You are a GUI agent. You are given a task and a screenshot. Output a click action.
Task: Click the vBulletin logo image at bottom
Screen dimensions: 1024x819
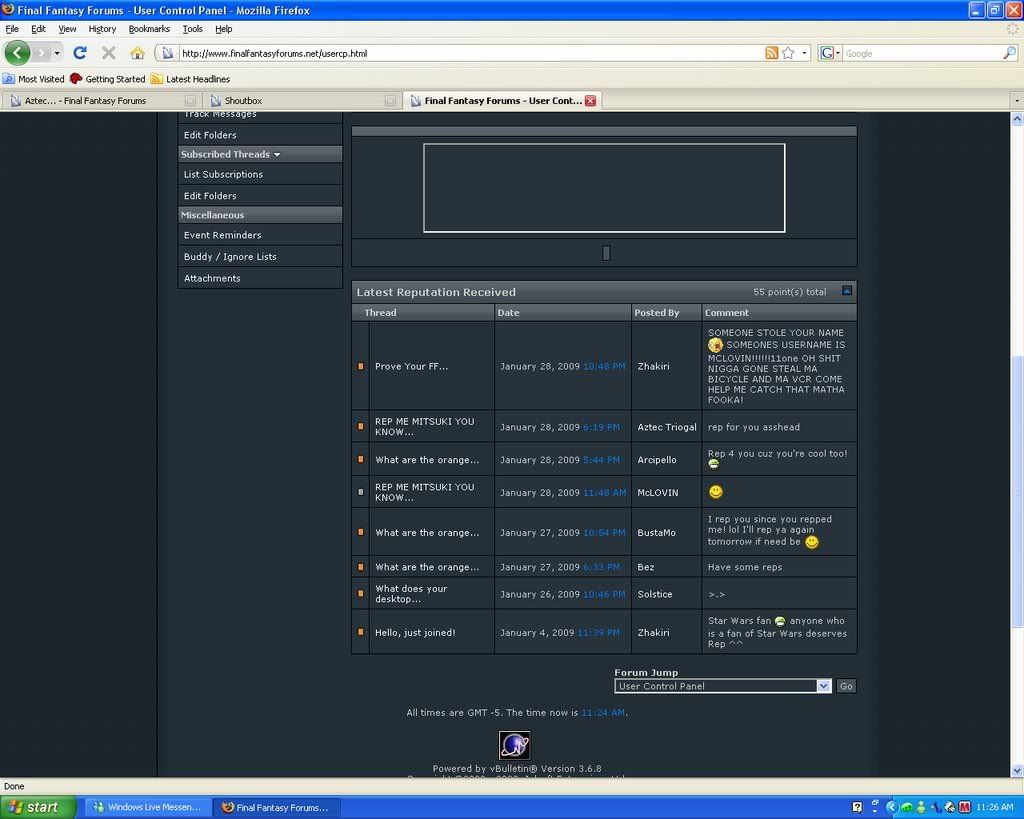[514, 745]
